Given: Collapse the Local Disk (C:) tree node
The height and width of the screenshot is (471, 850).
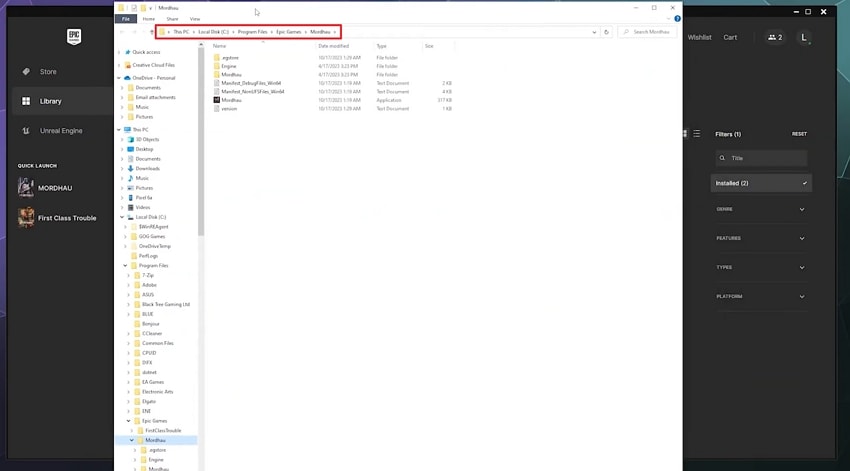Looking at the screenshot, I should point(123,217).
